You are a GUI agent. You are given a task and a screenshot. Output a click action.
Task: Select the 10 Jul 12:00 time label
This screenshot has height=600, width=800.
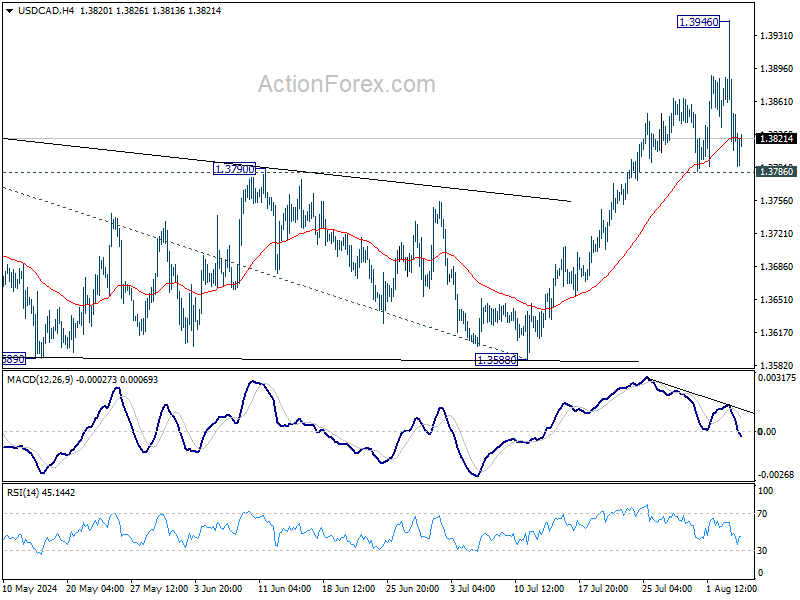coord(539,589)
